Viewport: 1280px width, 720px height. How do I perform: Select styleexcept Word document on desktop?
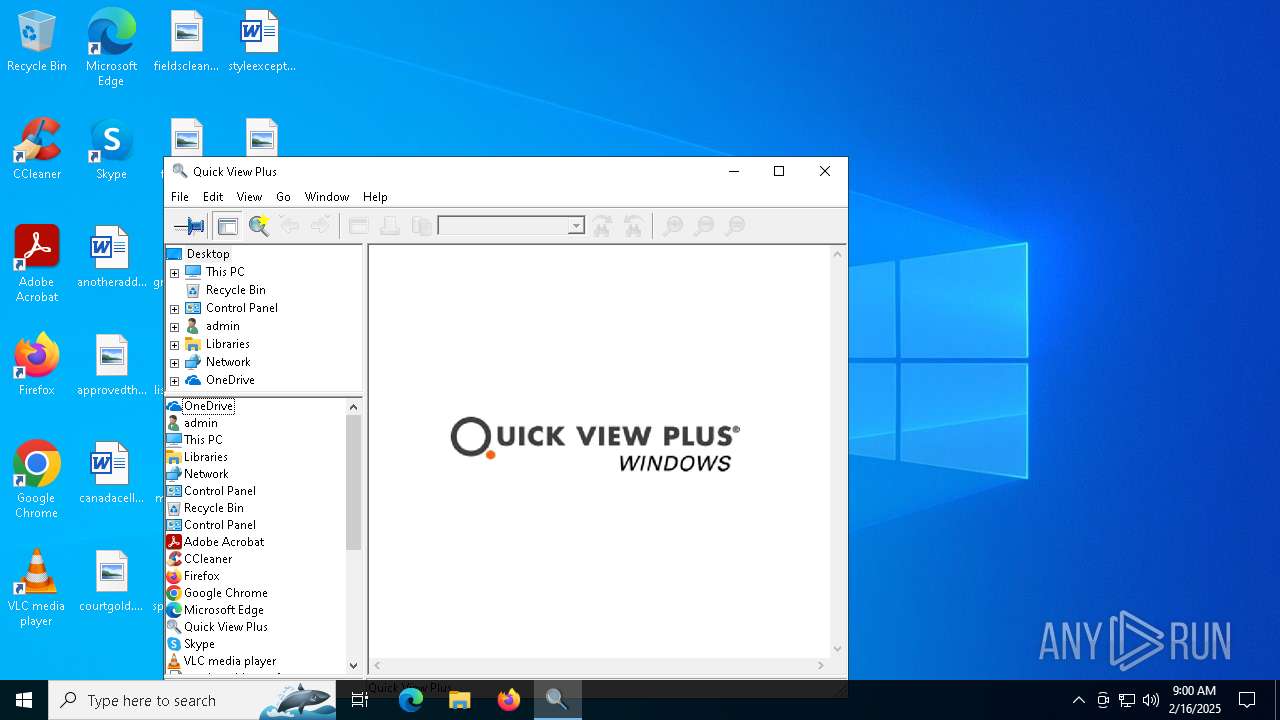tap(262, 42)
